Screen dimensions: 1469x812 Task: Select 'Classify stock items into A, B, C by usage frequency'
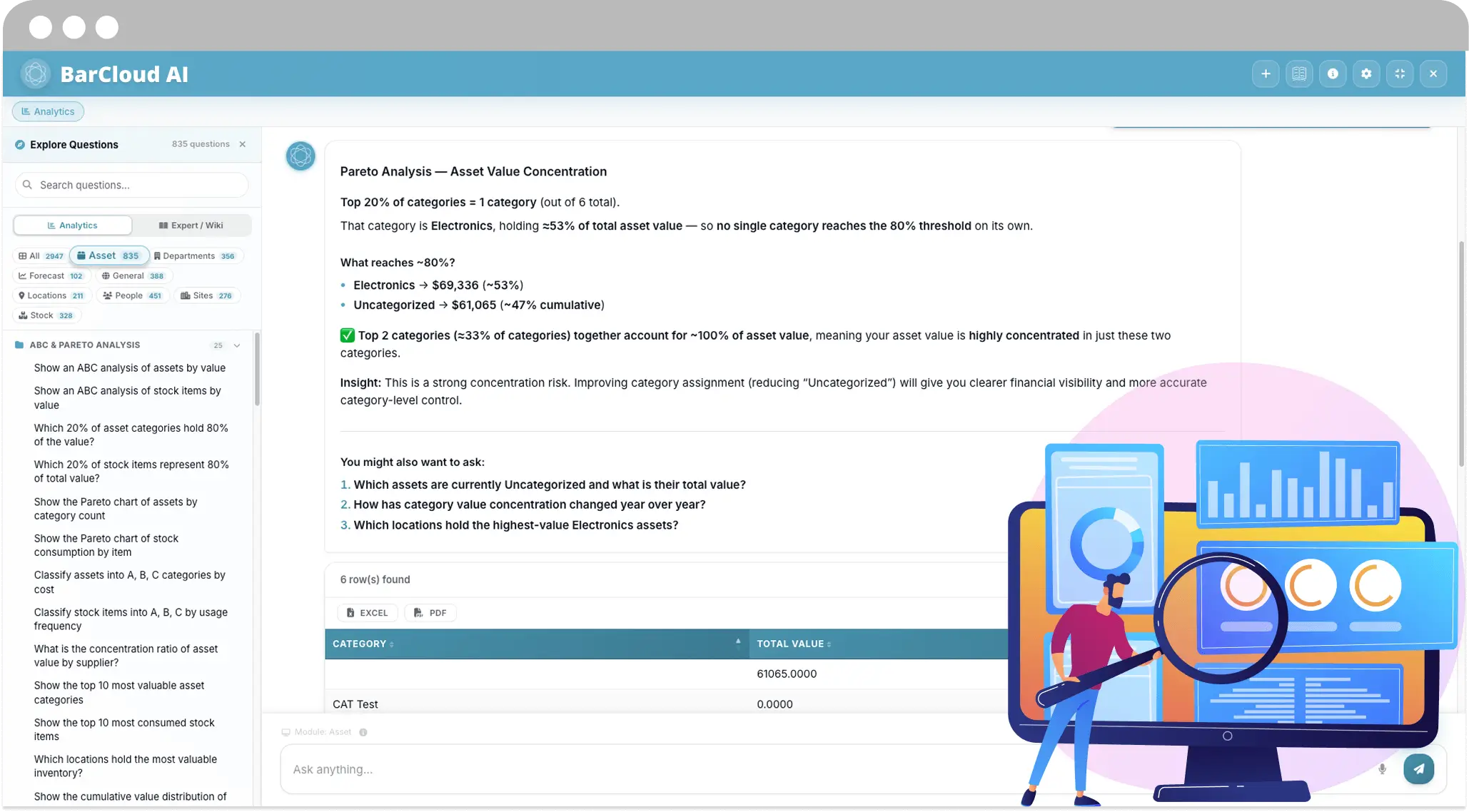click(131, 619)
